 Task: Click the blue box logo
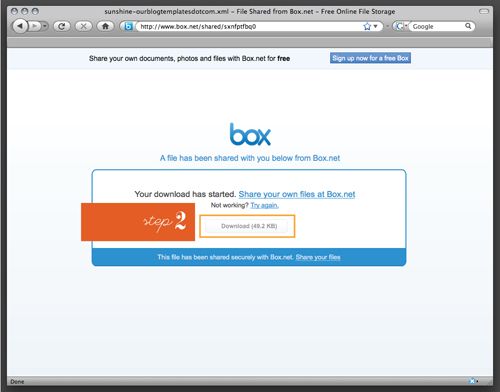pos(250,134)
